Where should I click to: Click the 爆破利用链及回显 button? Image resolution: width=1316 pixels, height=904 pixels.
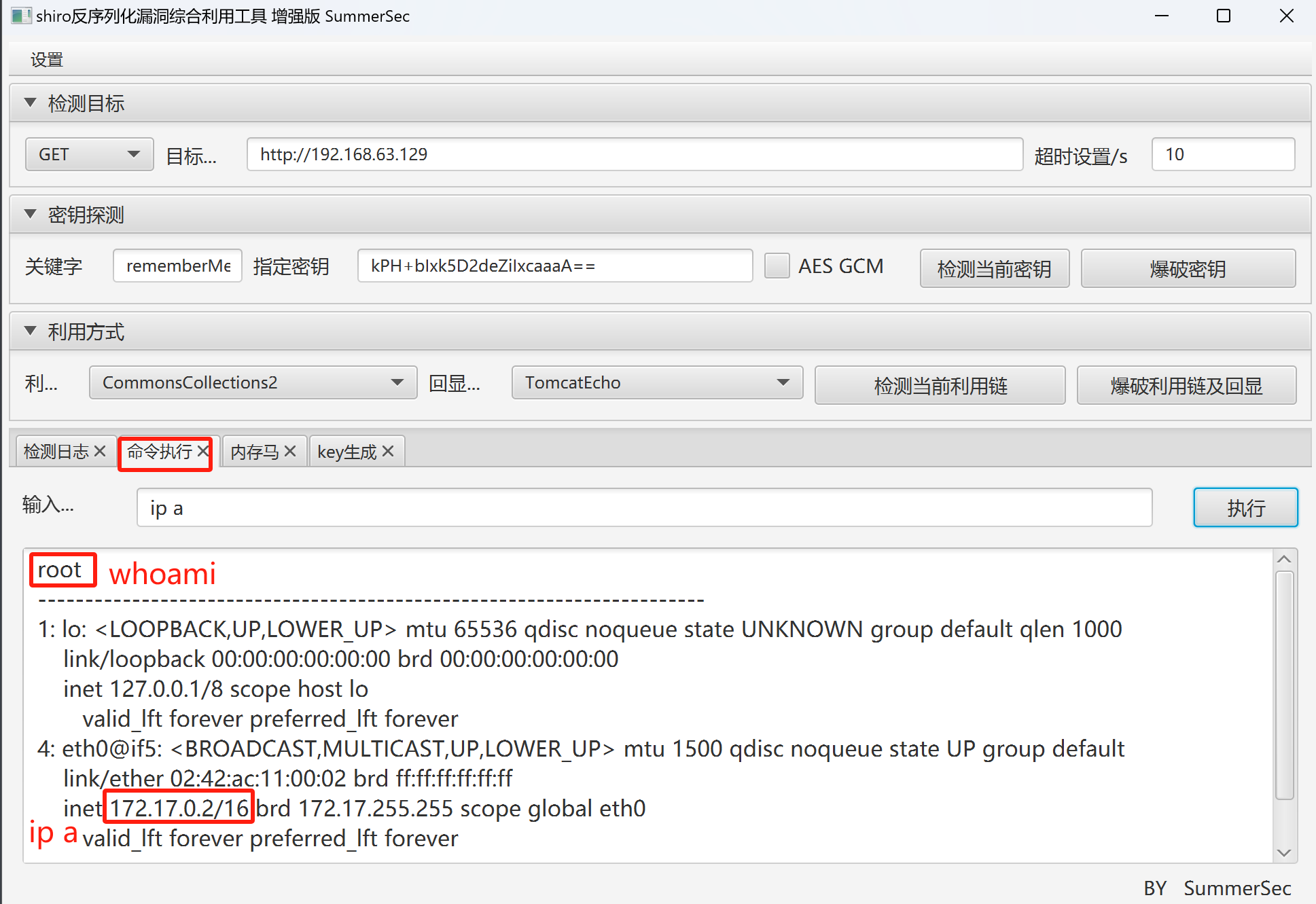coord(1186,385)
